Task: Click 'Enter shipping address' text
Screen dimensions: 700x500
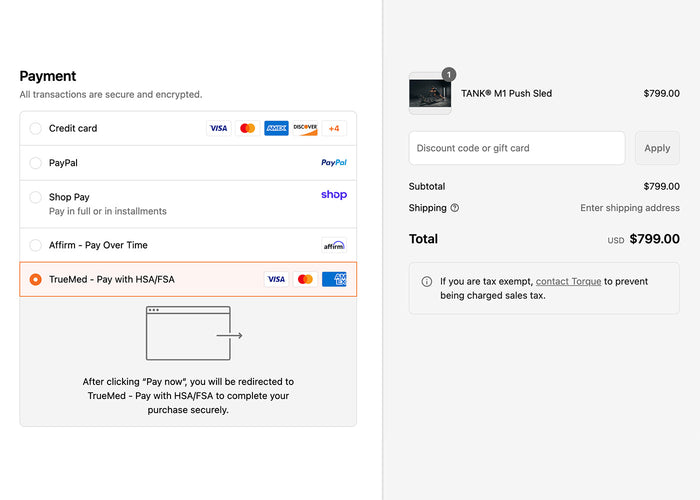Action: [630, 208]
